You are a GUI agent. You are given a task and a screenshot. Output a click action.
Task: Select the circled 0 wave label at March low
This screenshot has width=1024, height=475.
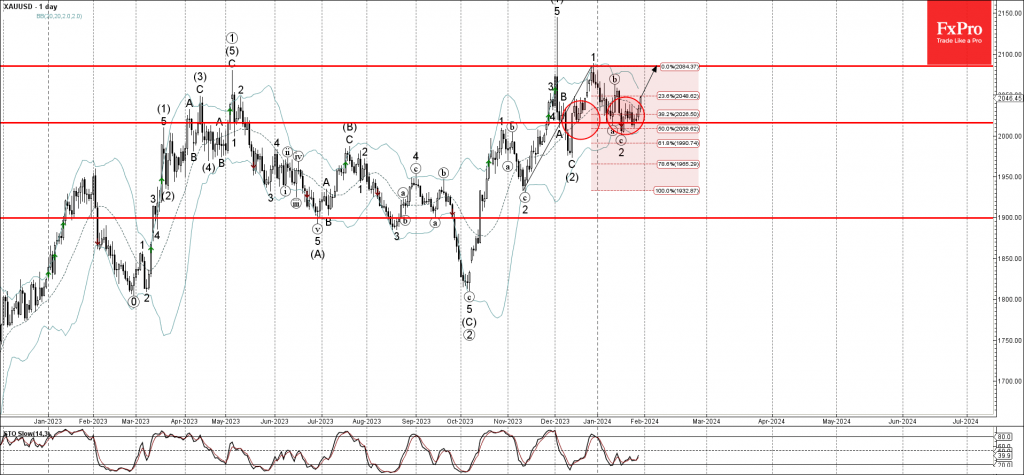coord(134,302)
